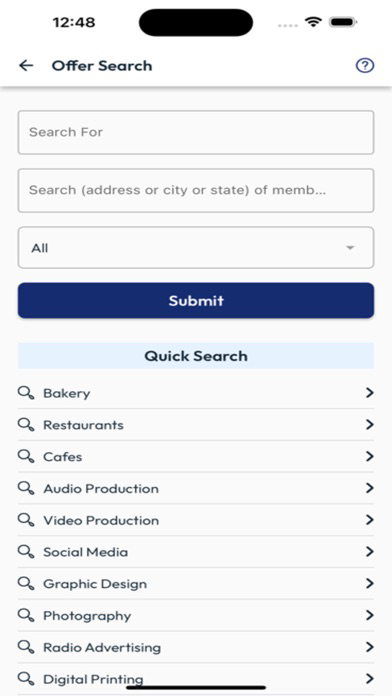Tap the magnifier icon next to Photography

pyautogui.click(x=26, y=615)
